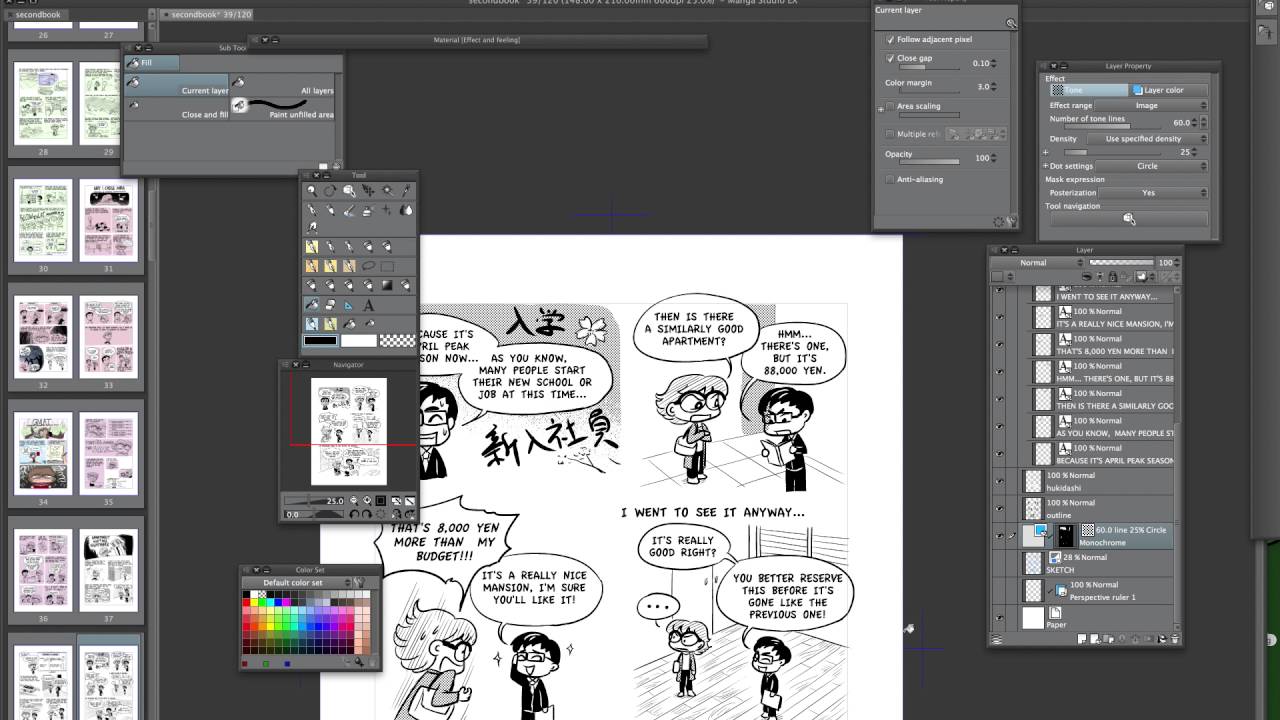
Task: Switch to the secondbook tab at top left
Action: (38, 15)
